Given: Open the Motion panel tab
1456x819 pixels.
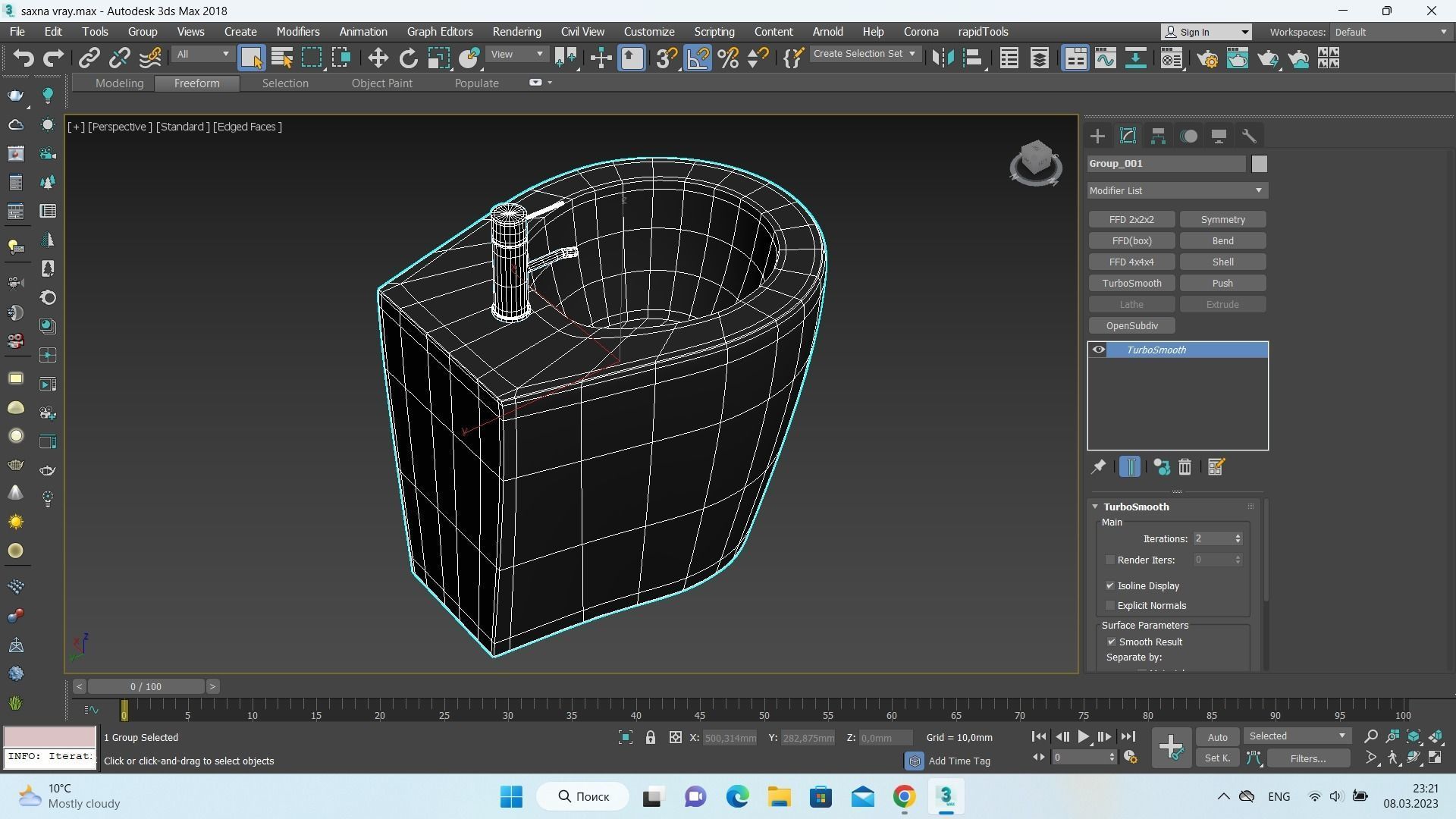Looking at the screenshot, I should [1189, 136].
